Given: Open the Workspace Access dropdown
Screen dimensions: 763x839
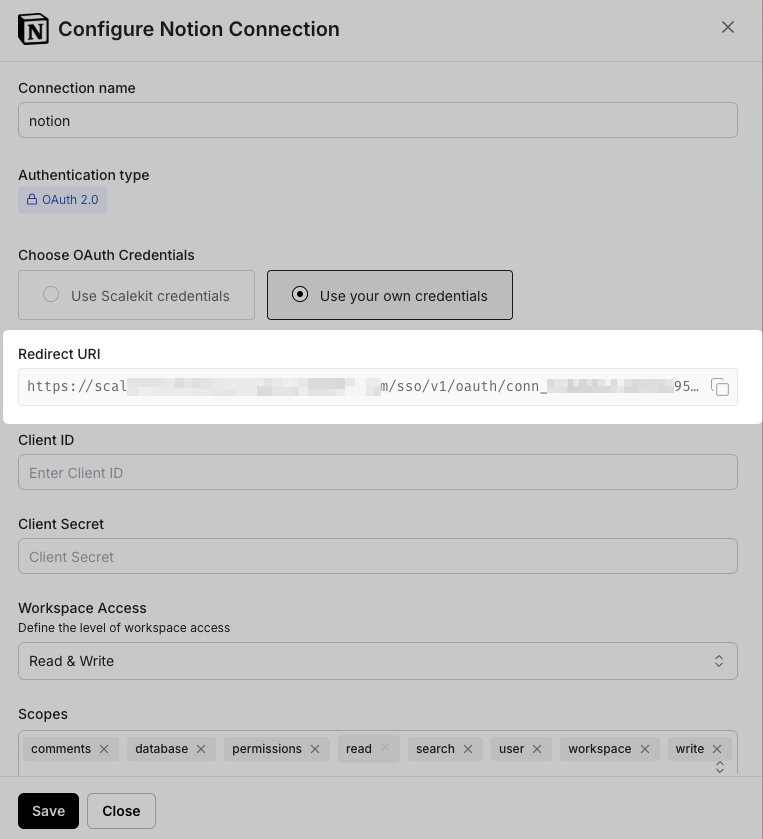Looking at the screenshot, I should pos(377,661).
